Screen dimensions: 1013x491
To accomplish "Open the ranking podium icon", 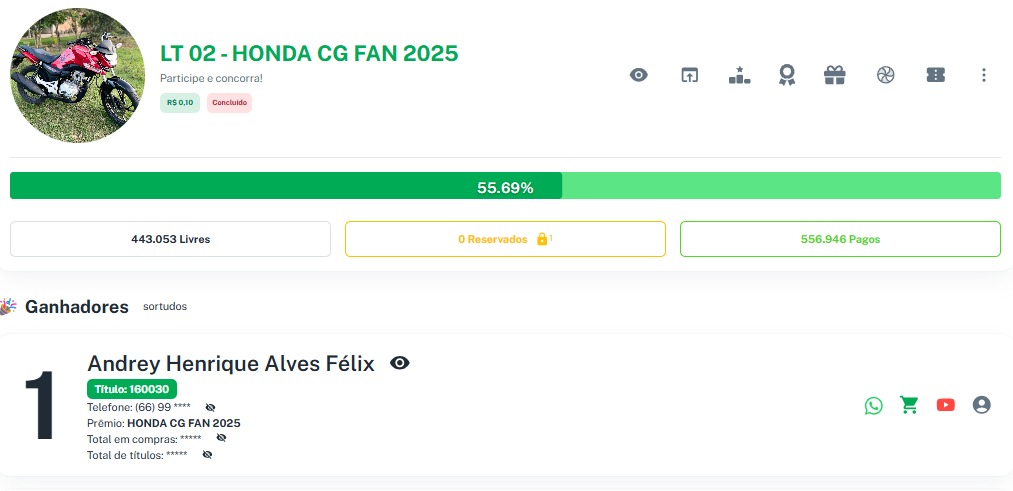I will pyautogui.click(x=739, y=75).
